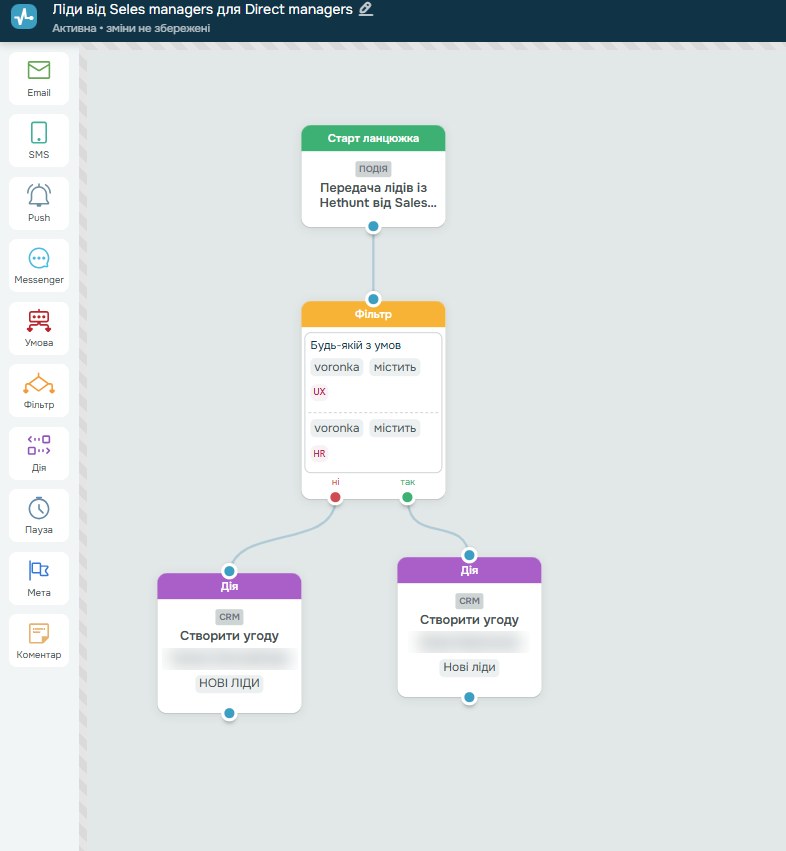Image resolution: width=786 pixels, height=851 pixels.
Task: Click the CRM badge in right action node
Action: [470, 601]
